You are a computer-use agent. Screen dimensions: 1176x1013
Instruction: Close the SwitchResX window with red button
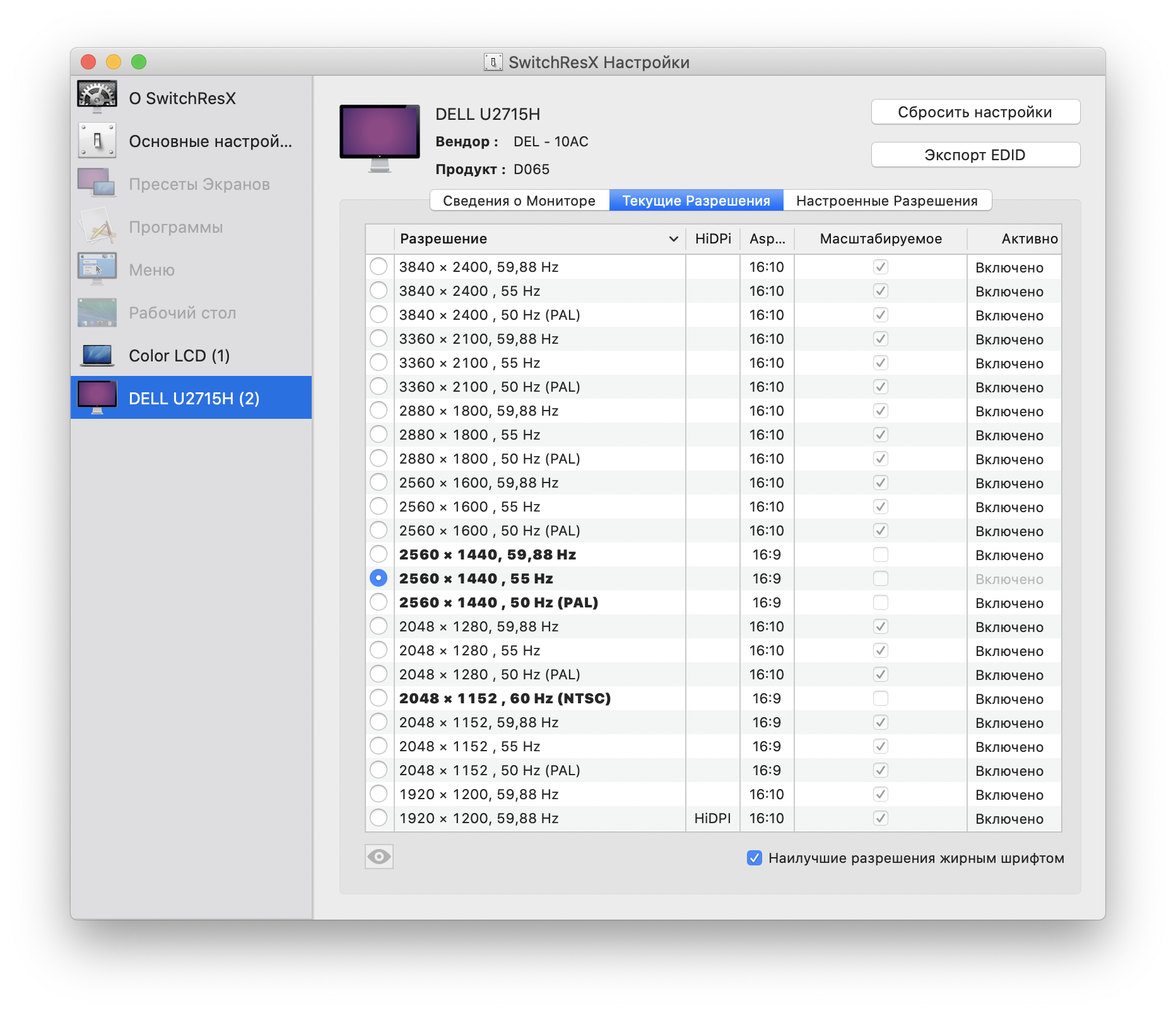(88, 62)
